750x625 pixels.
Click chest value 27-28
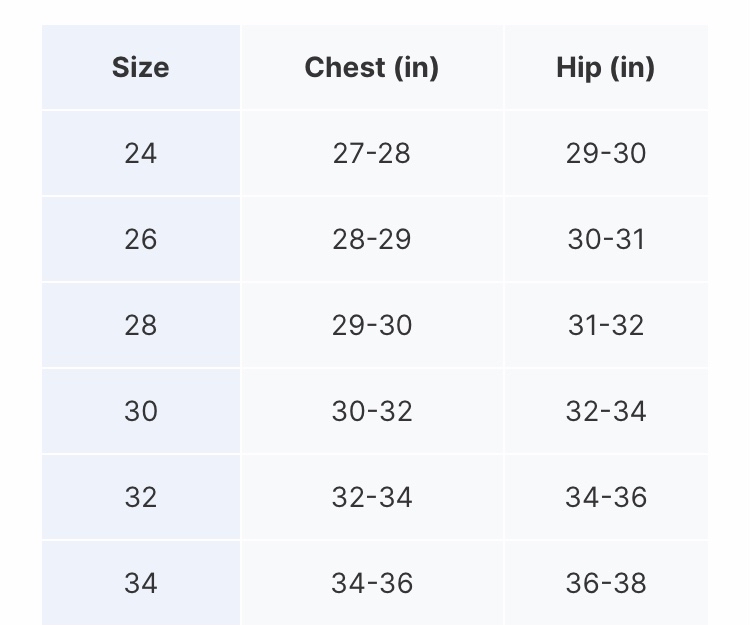tap(372, 154)
